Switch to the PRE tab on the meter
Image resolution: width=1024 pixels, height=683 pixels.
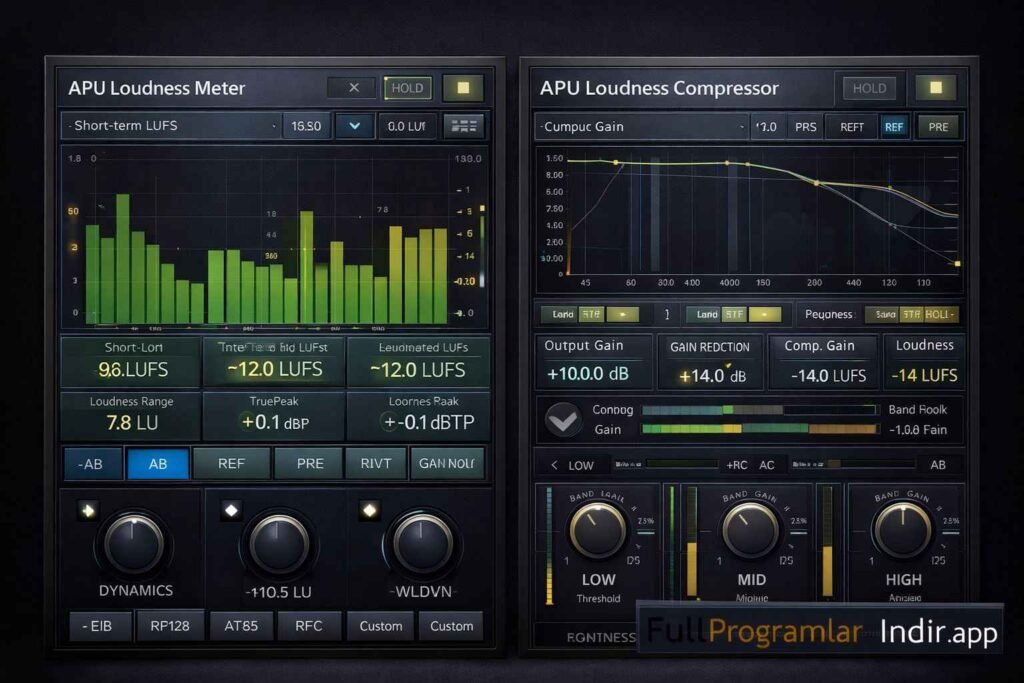click(310, 463)
